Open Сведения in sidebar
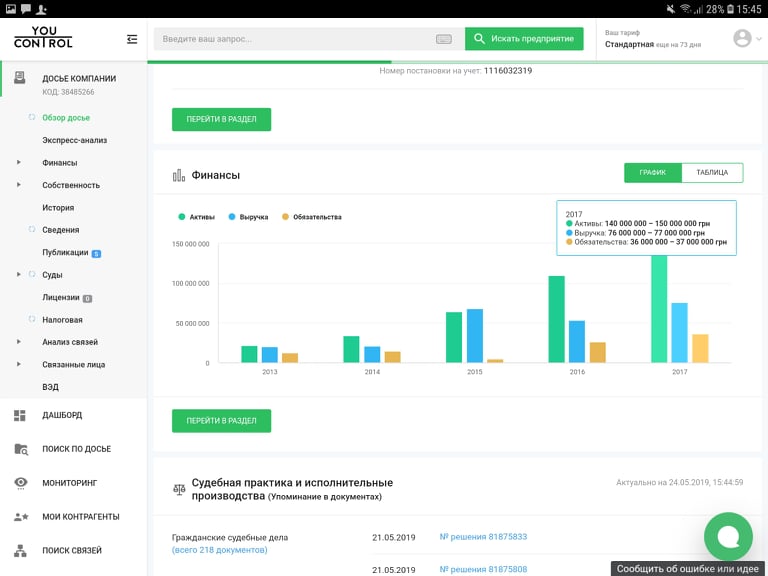768x576 pixels. (x=61, y=230)
